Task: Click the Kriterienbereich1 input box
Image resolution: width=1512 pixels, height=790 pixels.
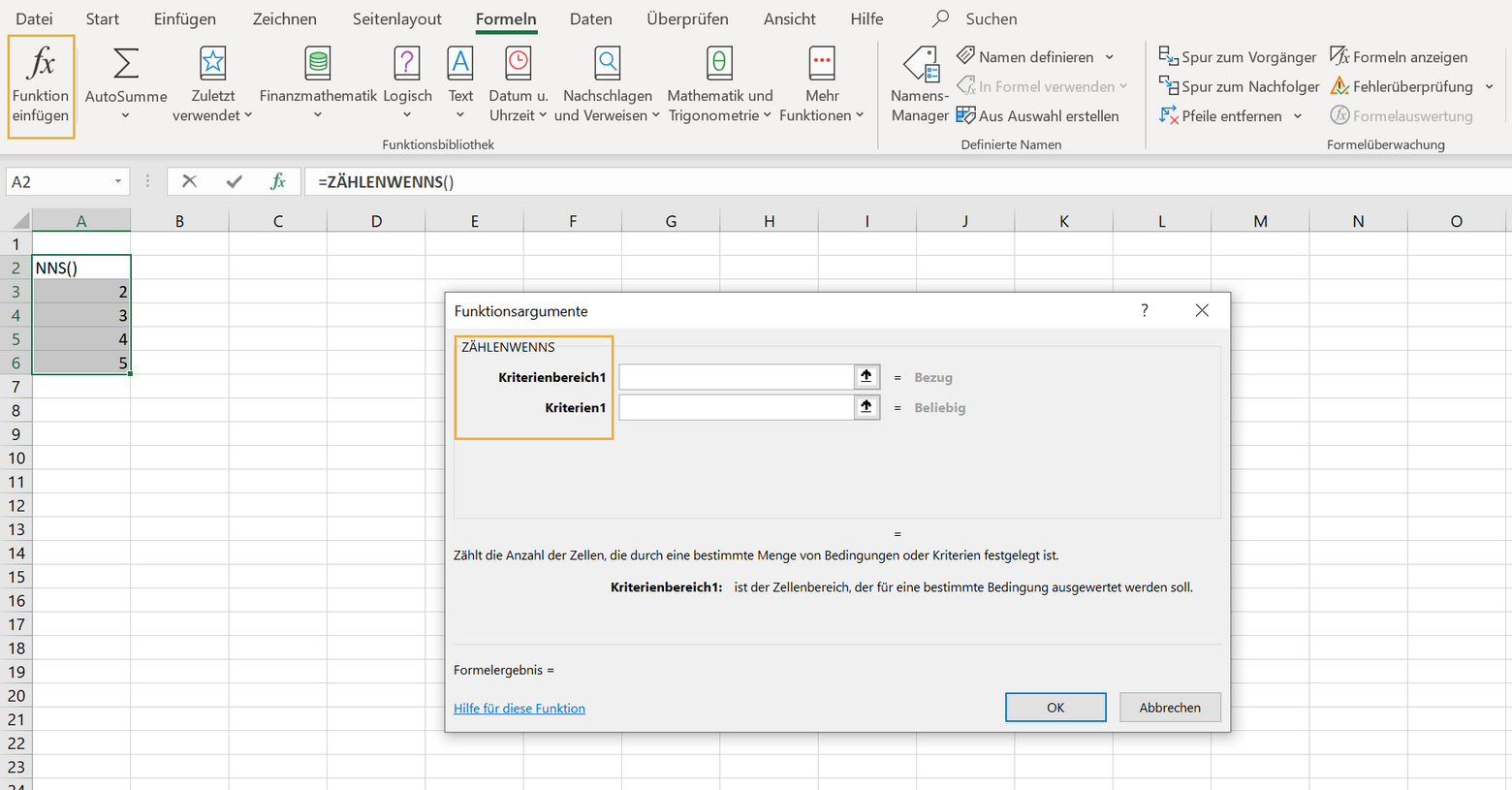Action: coord(735,376)
